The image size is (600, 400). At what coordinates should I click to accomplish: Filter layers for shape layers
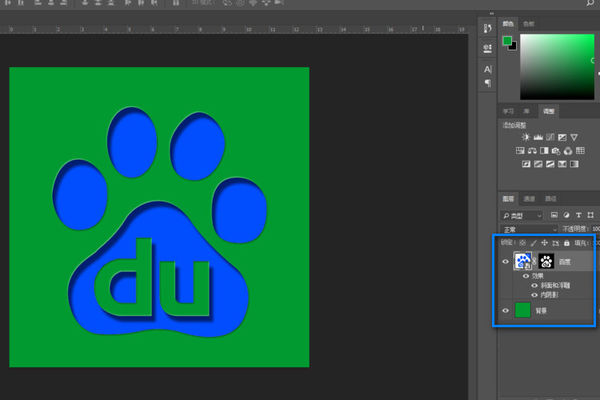[590, 215]
